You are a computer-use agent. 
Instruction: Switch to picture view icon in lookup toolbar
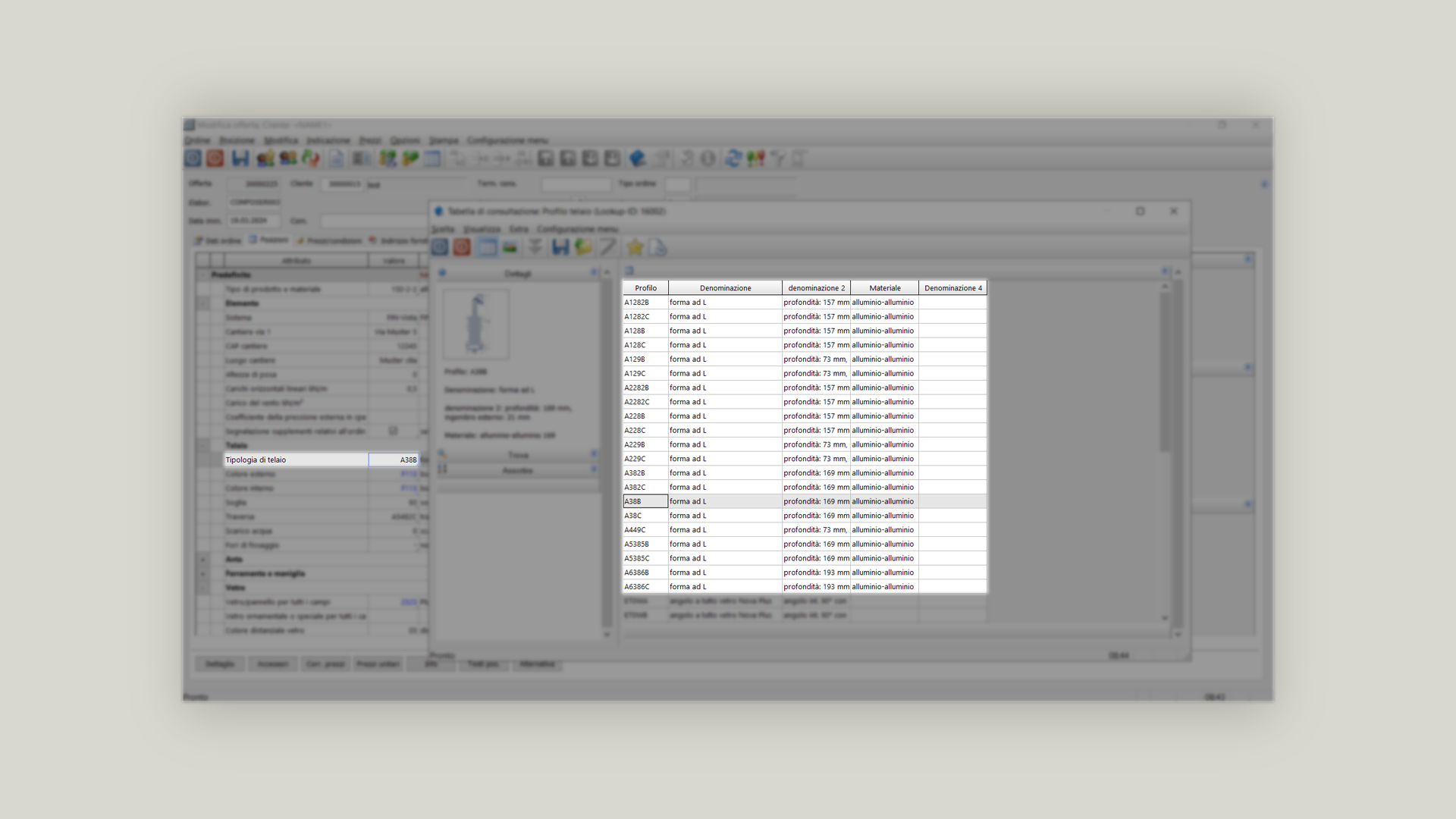(x=510, y=247)
